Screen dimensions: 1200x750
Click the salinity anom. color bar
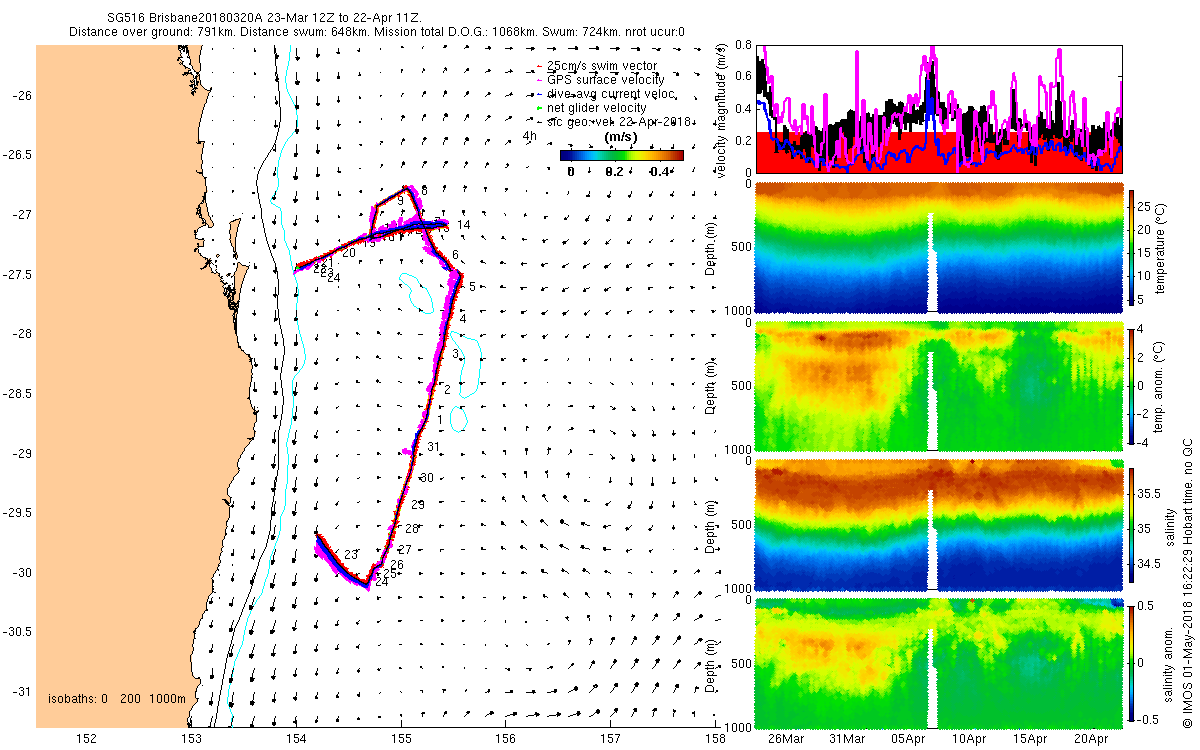click(x=1133, y=662)
